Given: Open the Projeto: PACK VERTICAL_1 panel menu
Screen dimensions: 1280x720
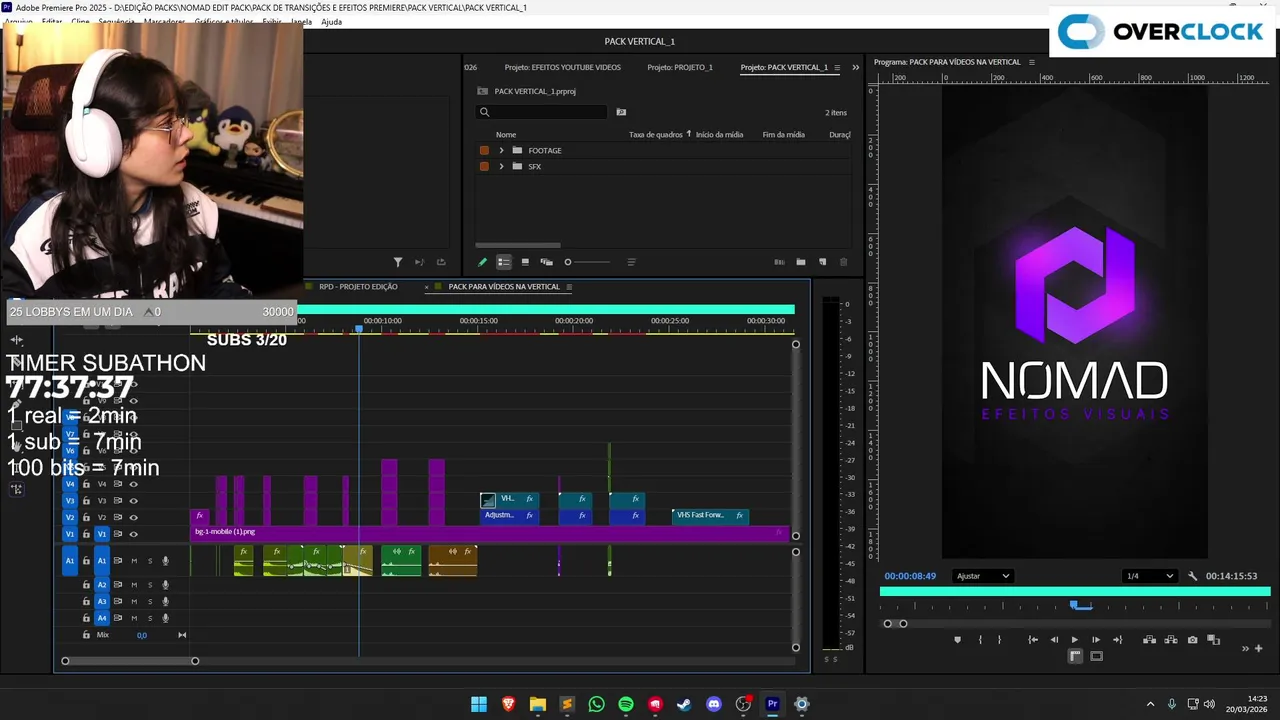Looking at the screenshot, I should point(837,68).
